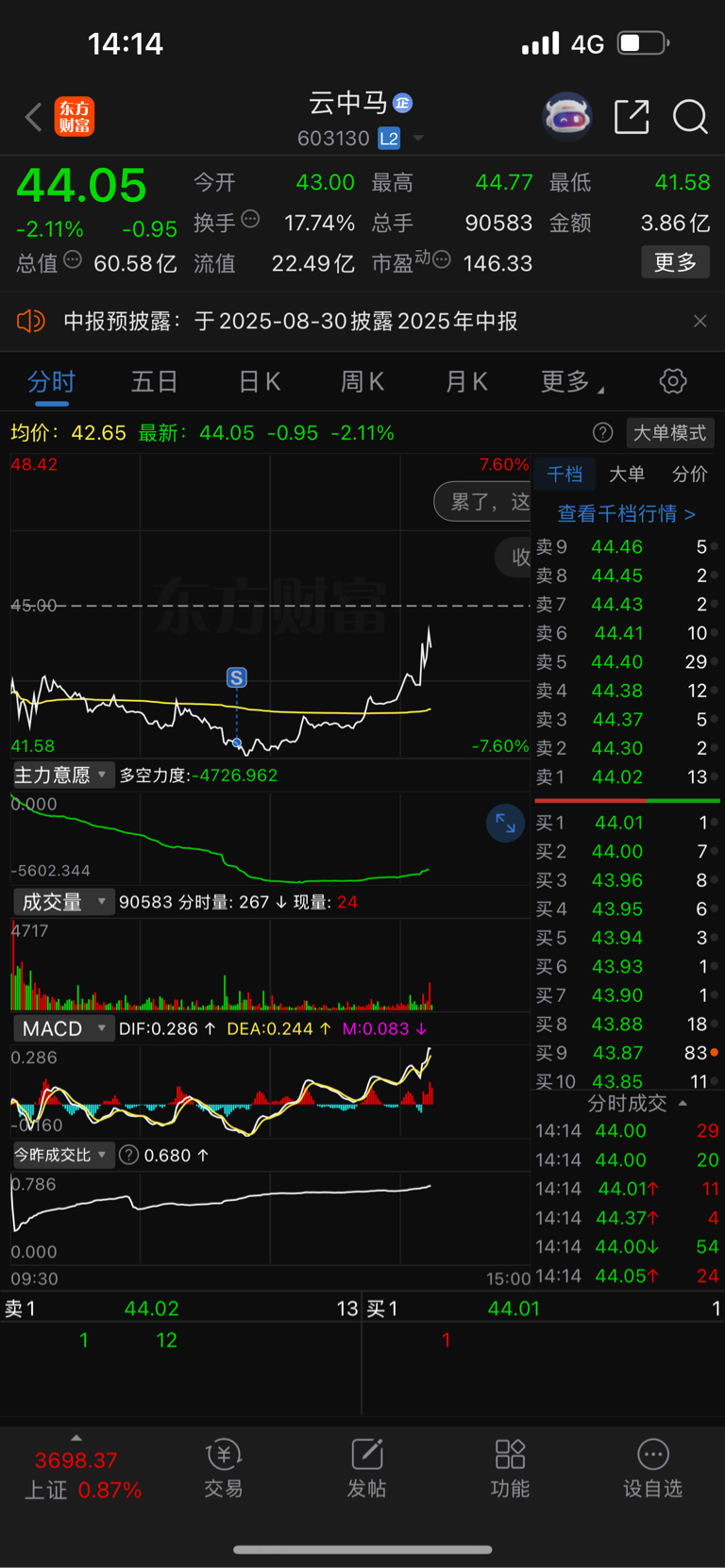
Task: Collapse the 分时成交 section arrow
Action: [x=683, y=1103]
